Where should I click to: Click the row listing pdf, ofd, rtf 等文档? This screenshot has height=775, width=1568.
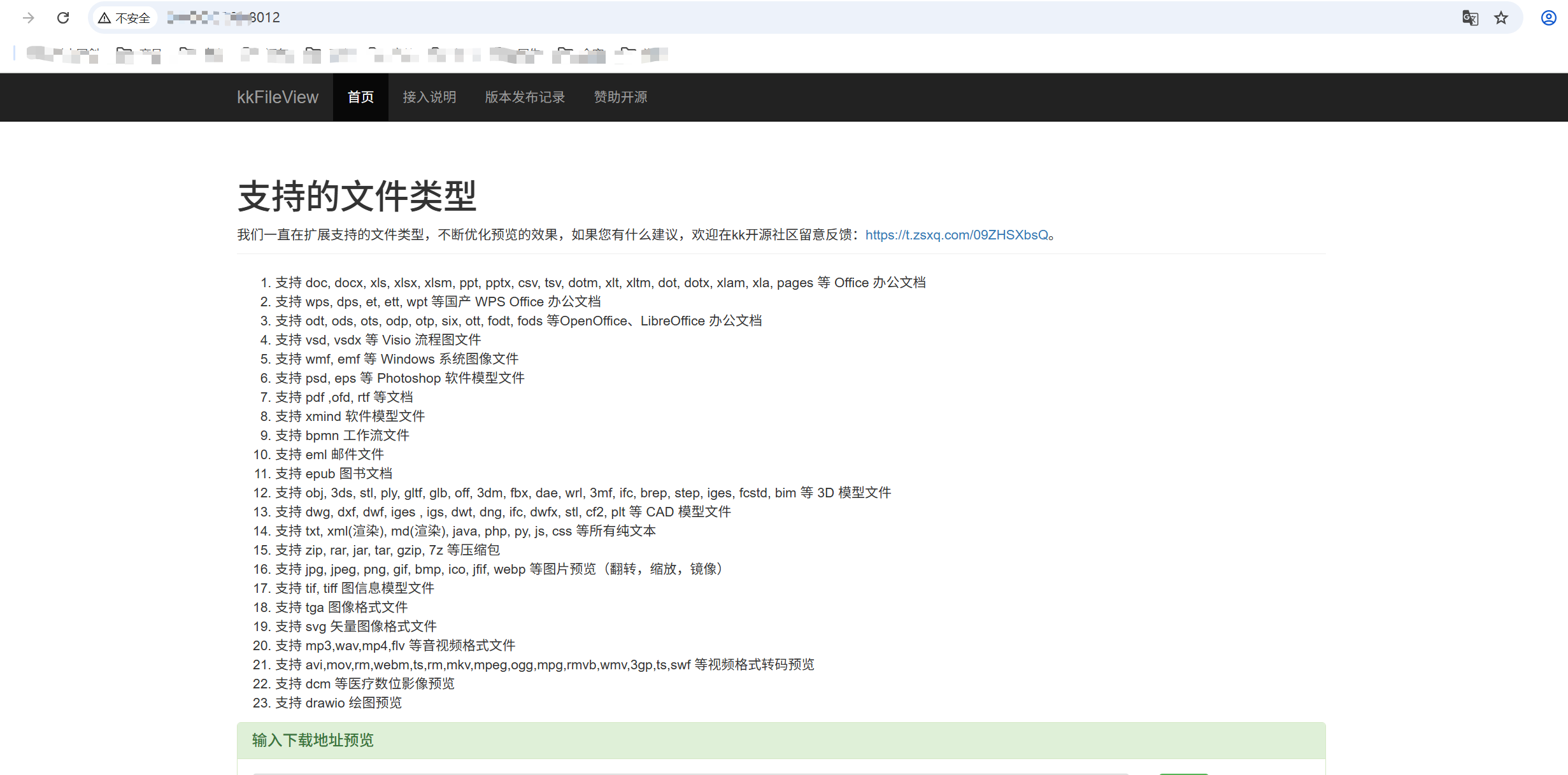coord(344,397)
